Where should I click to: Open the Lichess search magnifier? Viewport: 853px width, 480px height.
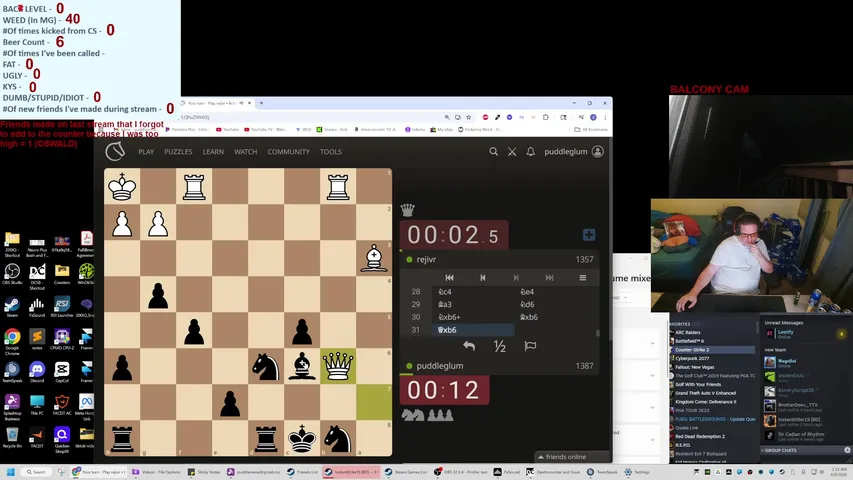pyautogui.click(x=493, y=152)
